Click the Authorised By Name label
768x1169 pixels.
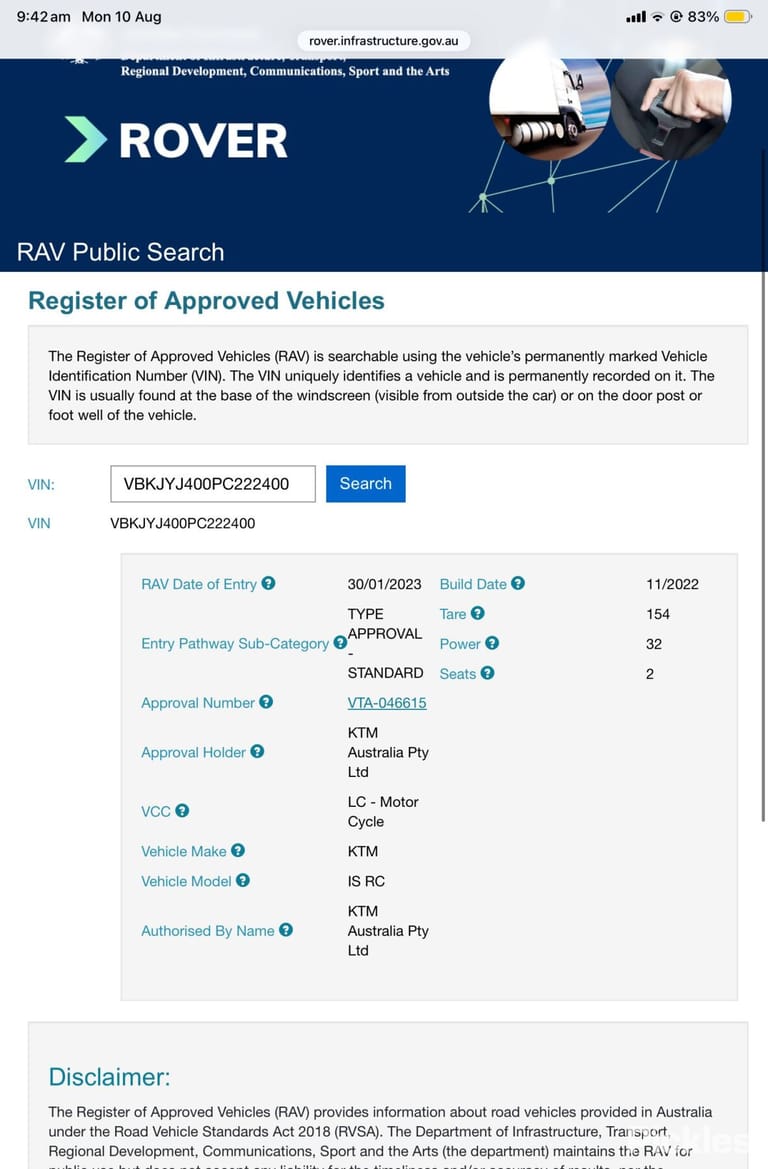pyautogui.click(x=207, y=930)
